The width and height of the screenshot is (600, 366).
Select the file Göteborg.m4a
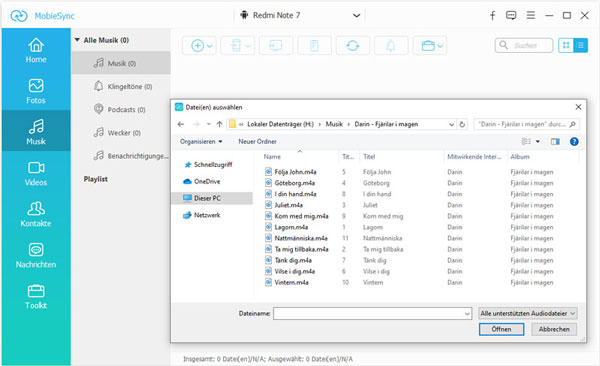pyautogui.click(x=294, y=183)
